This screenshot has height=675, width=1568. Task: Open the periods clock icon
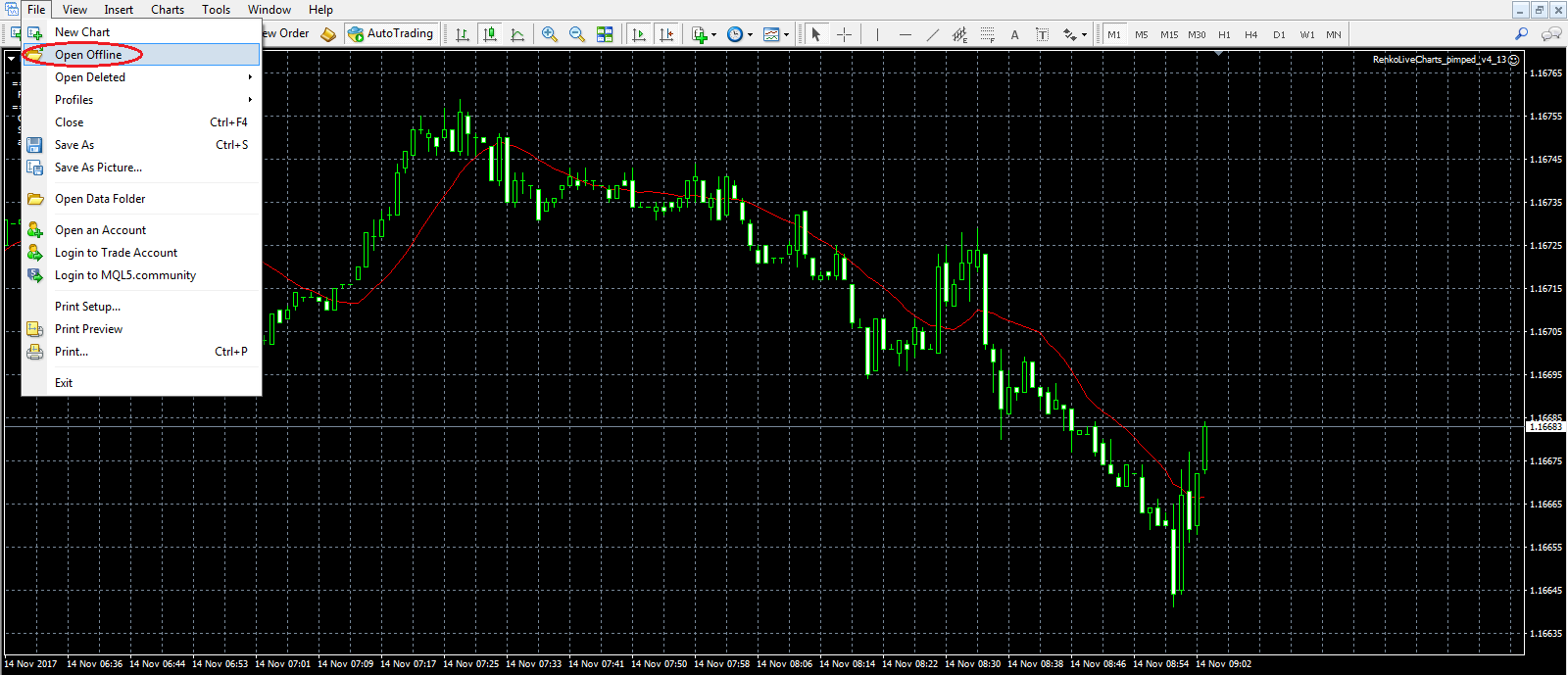tap(735, 34)
